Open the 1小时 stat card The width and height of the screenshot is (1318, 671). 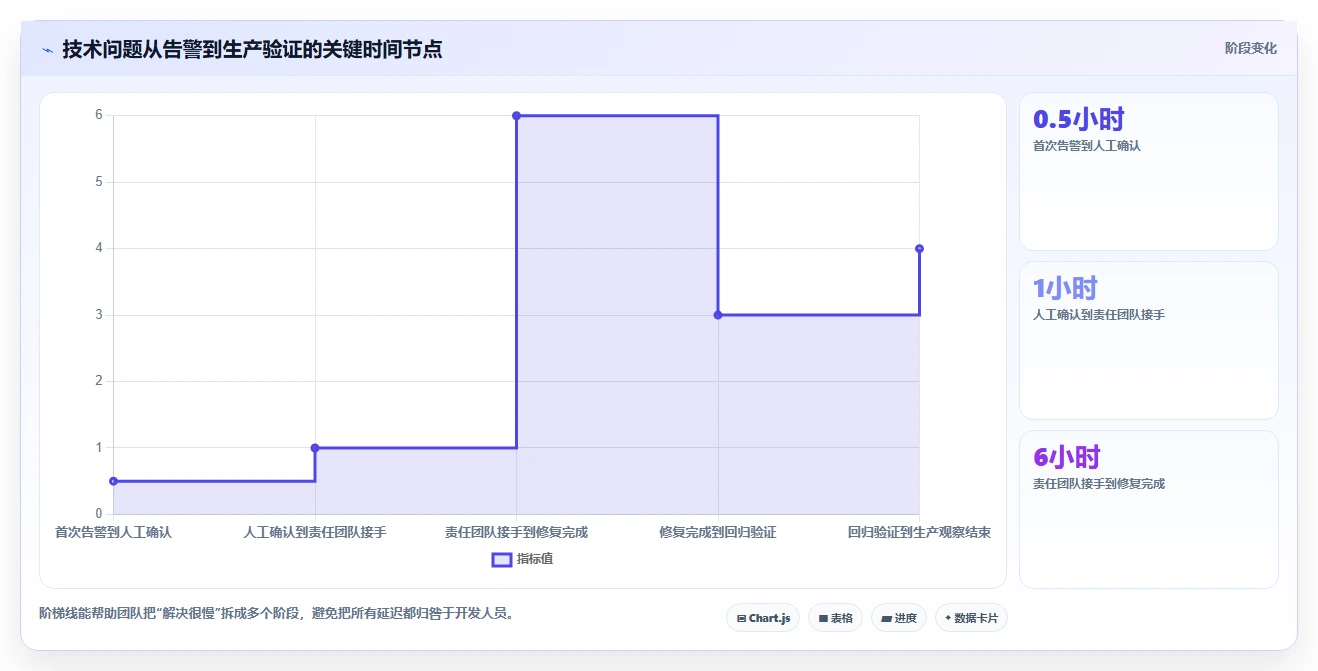(x=1148, y=340)
